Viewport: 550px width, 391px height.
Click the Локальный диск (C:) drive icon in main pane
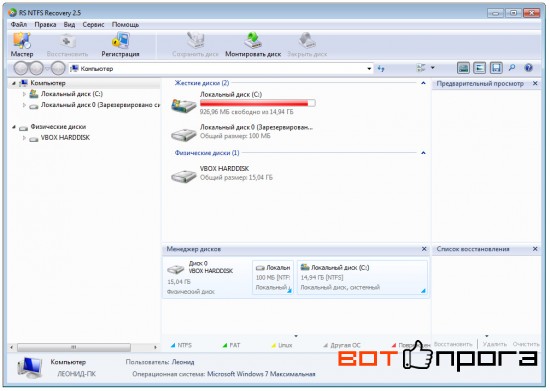183,105
